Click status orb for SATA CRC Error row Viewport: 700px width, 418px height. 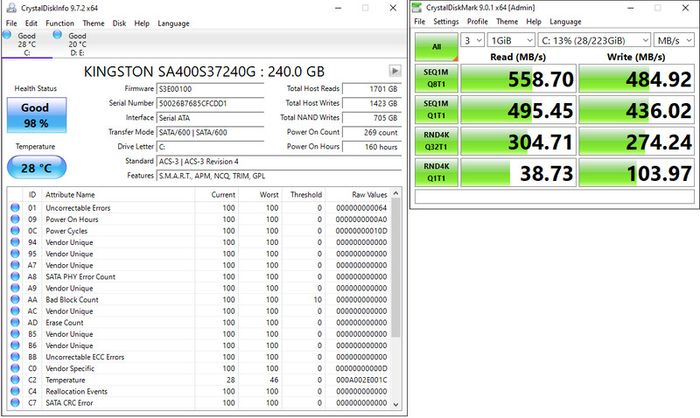point(15,403)
